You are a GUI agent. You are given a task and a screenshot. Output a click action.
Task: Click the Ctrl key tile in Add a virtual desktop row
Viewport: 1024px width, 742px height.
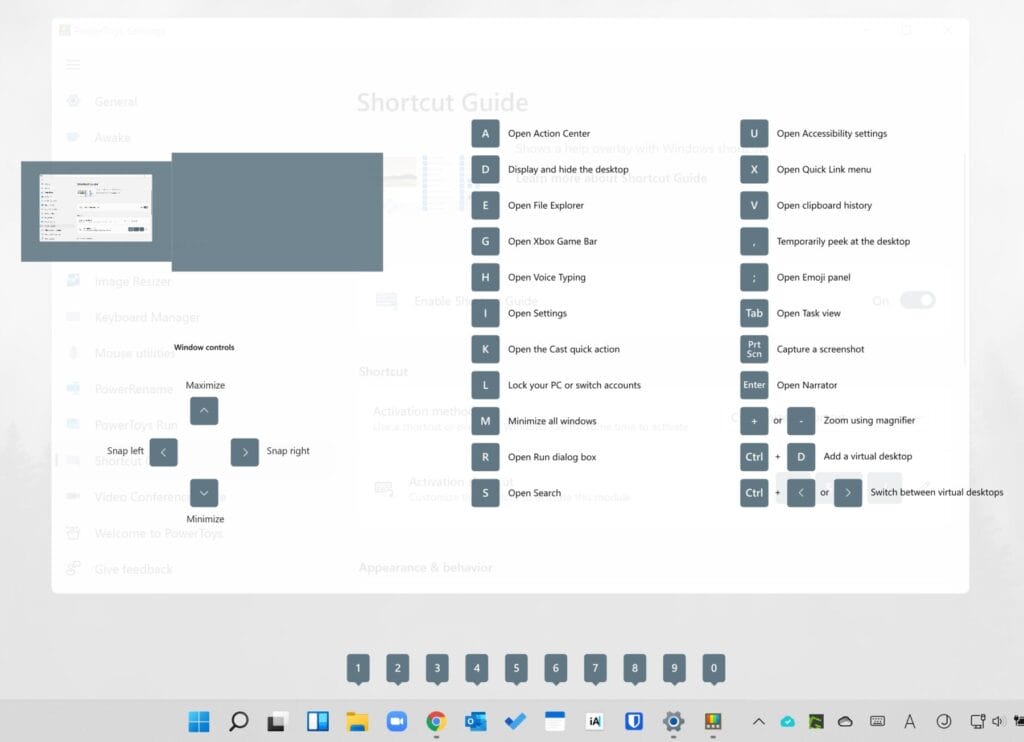[754, 457]
